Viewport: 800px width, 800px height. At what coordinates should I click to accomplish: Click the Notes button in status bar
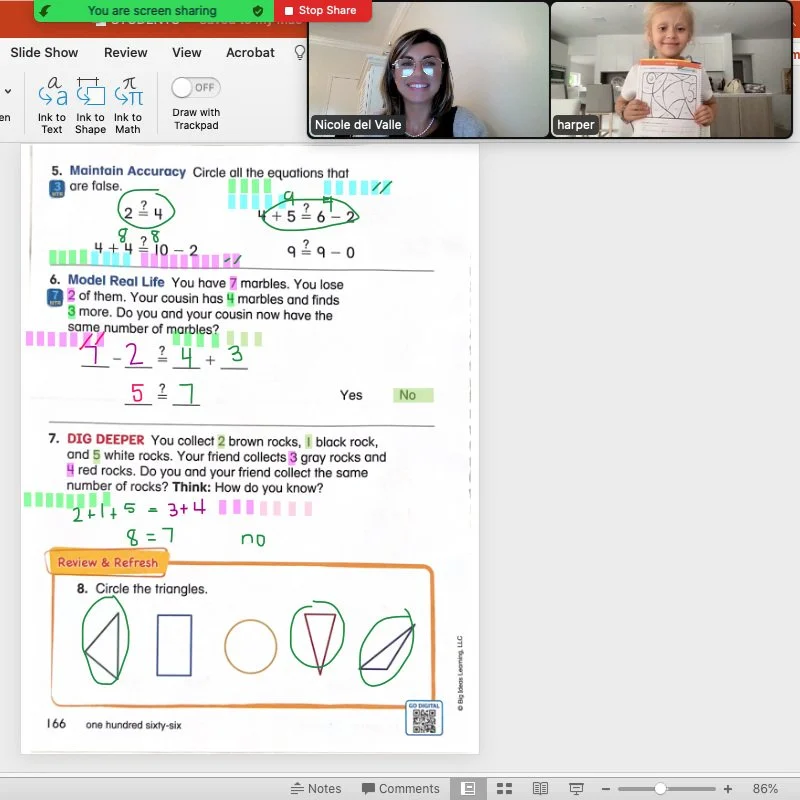click(x=316, y=788)
